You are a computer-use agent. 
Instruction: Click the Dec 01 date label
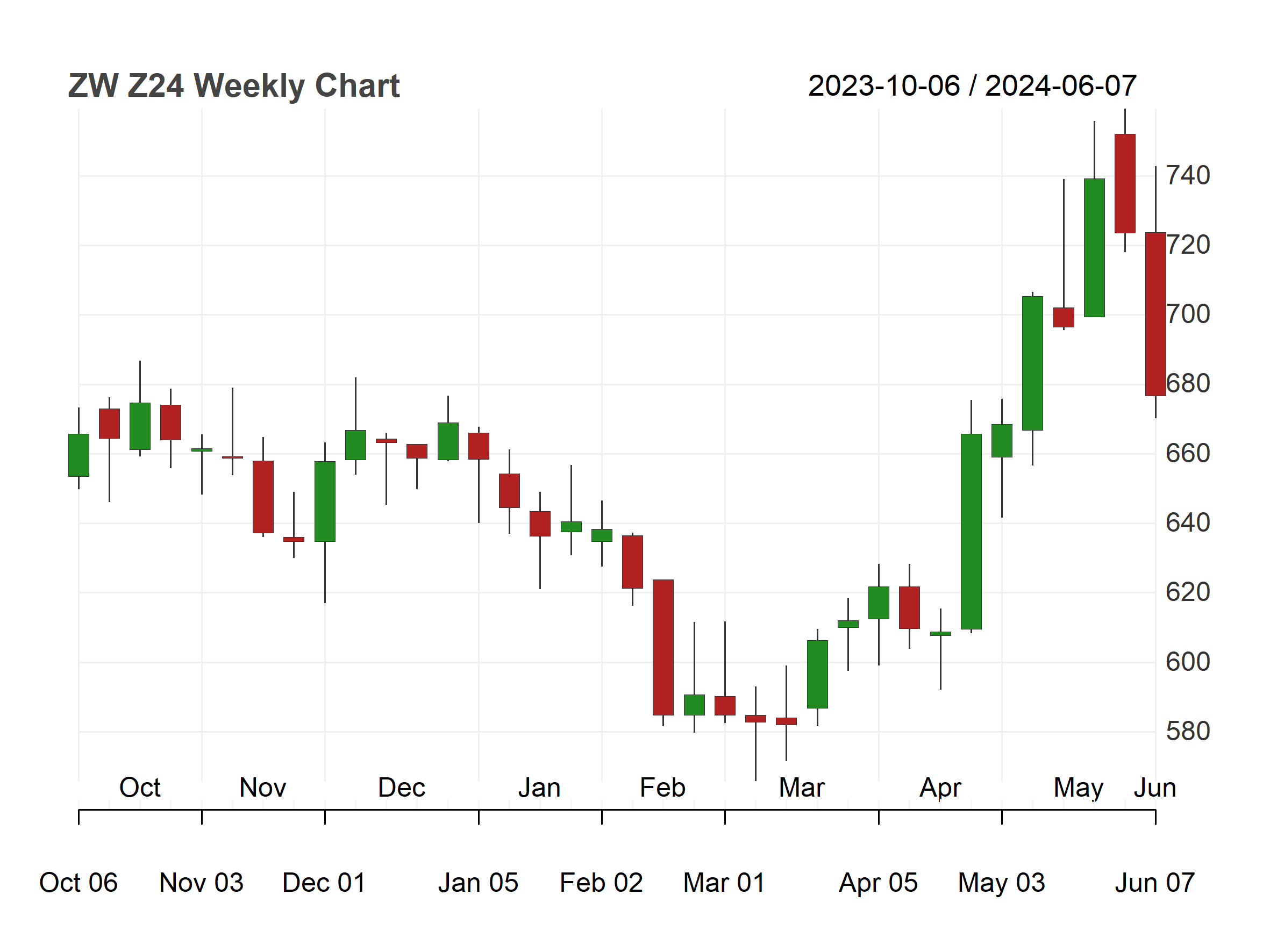click(324, 883)
